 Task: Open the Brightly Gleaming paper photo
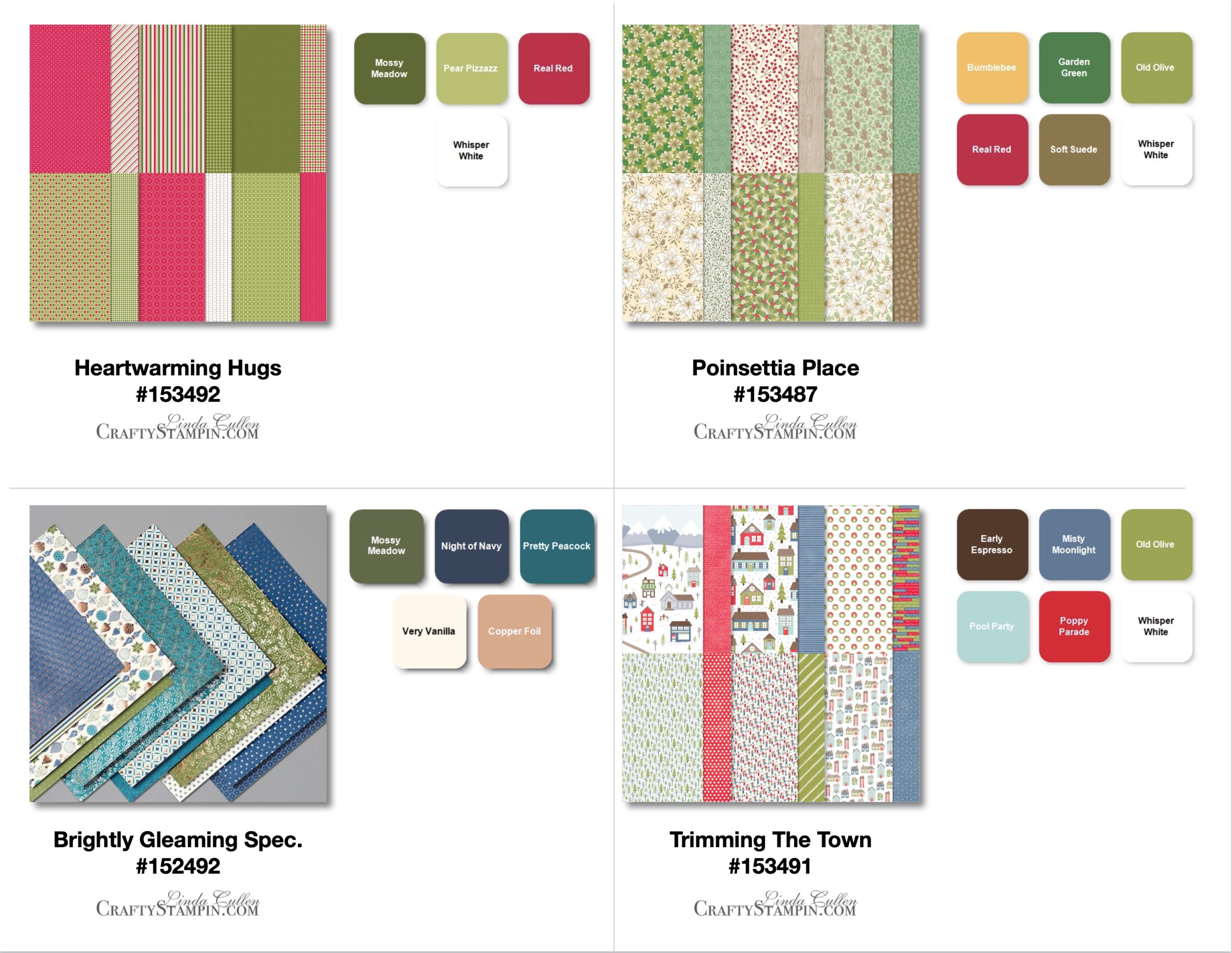[178, 654]
